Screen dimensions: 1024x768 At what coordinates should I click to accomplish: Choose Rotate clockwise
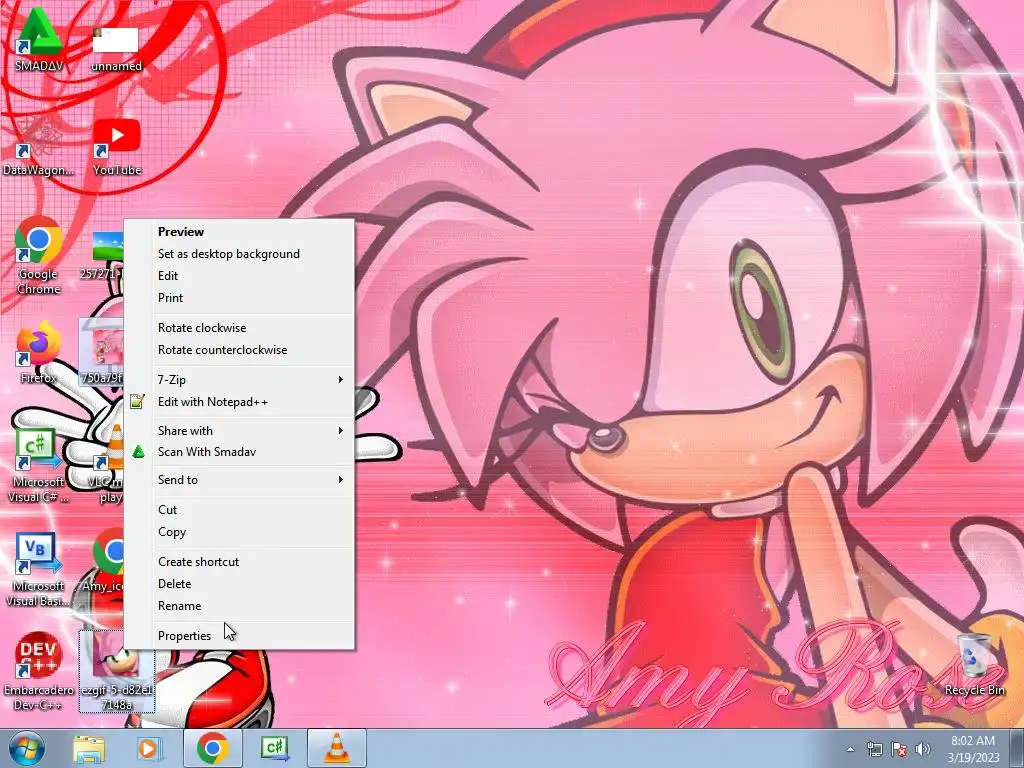pos(239,328)
